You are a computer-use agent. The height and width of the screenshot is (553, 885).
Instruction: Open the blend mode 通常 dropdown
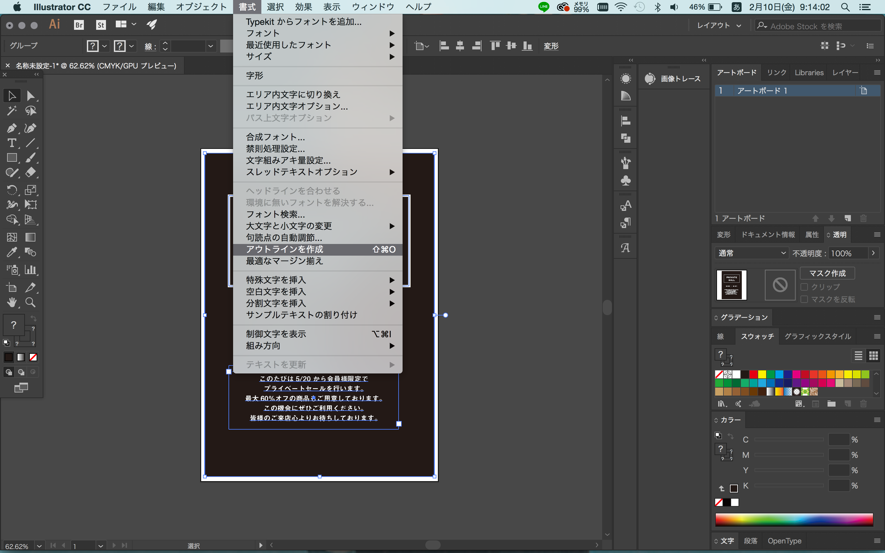[752, 254]
